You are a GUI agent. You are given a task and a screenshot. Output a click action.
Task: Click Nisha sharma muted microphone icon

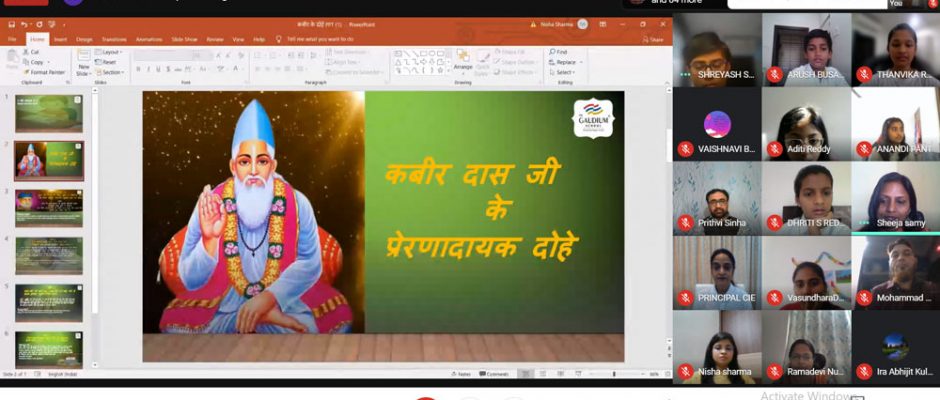coord(685,372)
